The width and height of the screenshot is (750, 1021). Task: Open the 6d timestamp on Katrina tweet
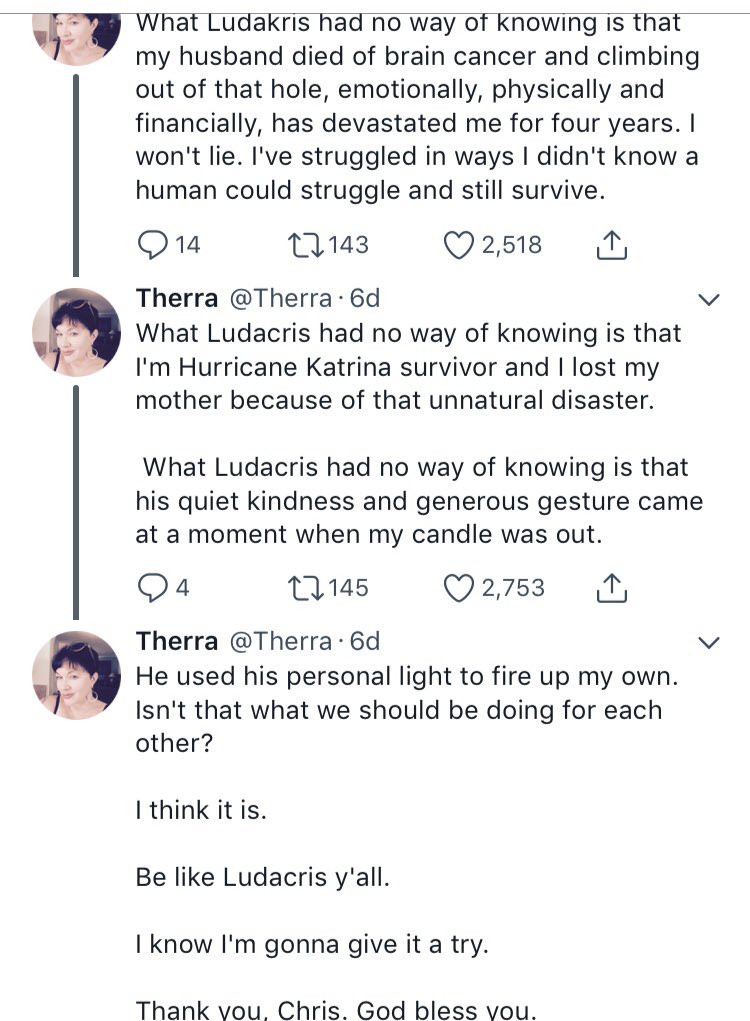point(365,298)
